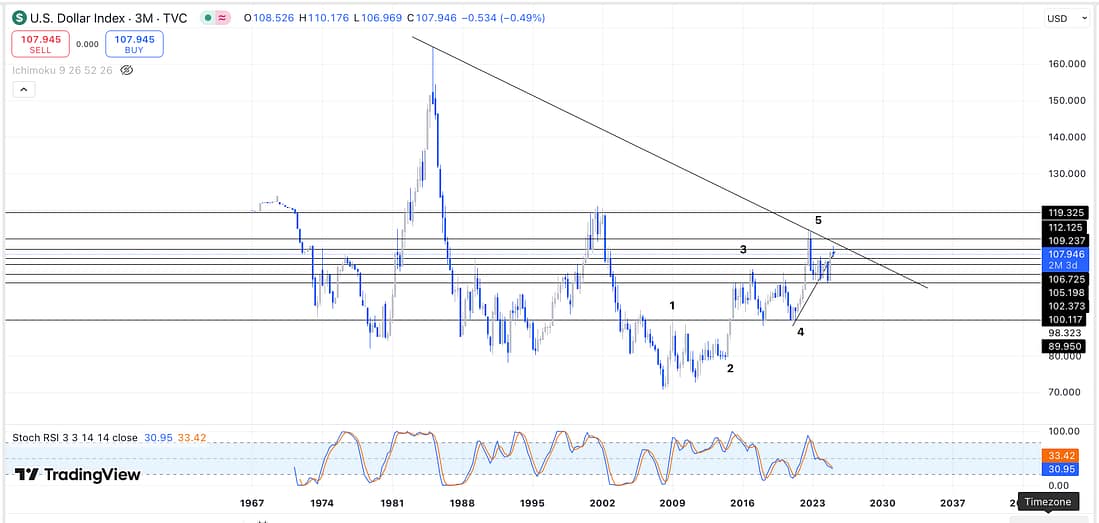The image size is (1099, 523).
Task: Click the wave label 3 marker on chart
Action: 743,250
